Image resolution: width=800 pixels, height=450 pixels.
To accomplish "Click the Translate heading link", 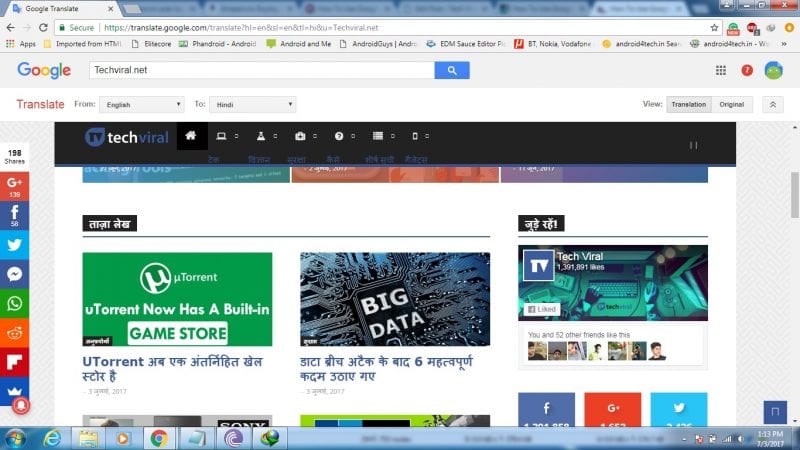I will [x=40, y=104].
